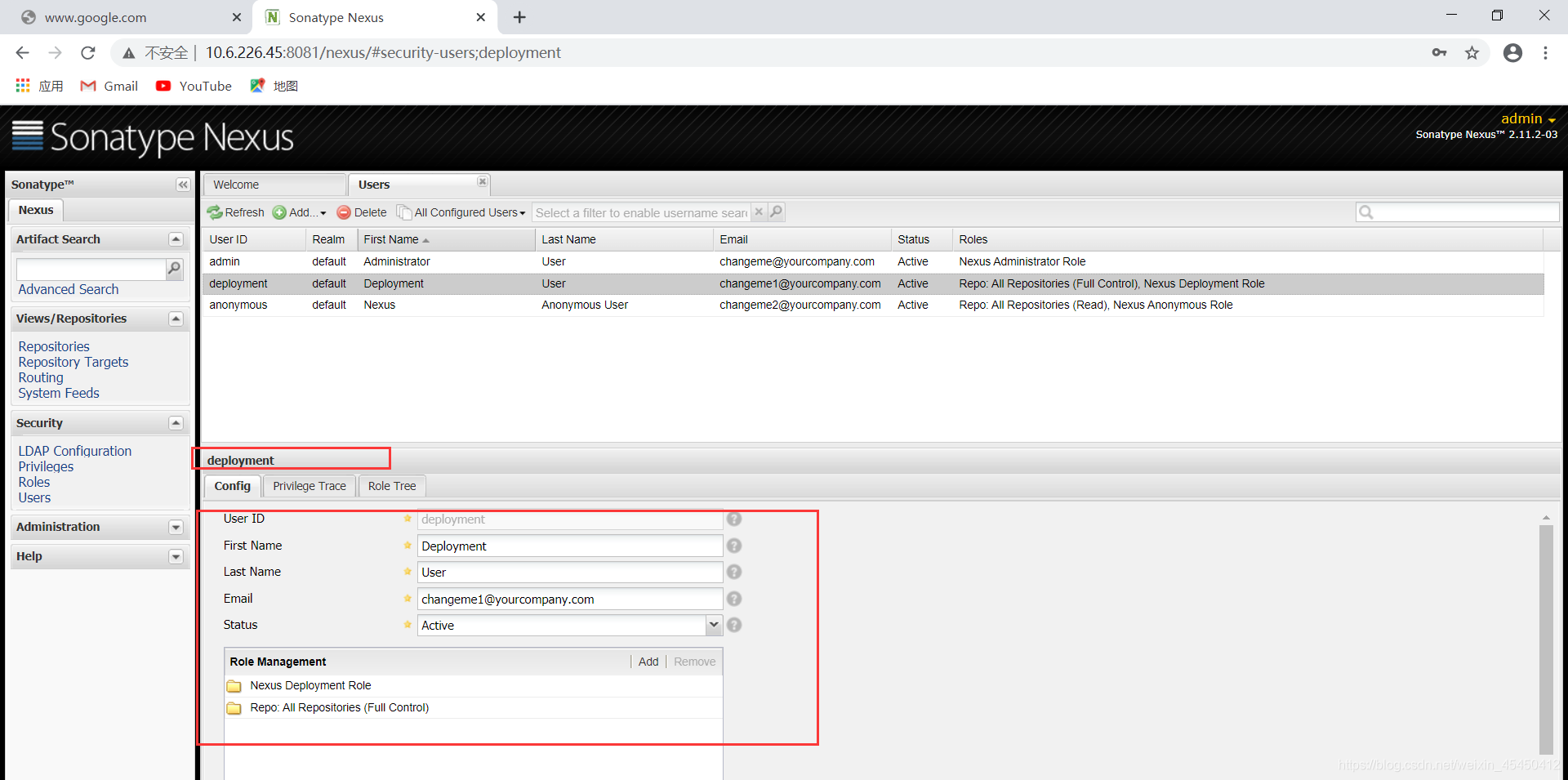
Task: Open saved passwords key icon
Action: (x=1439, y=53)
